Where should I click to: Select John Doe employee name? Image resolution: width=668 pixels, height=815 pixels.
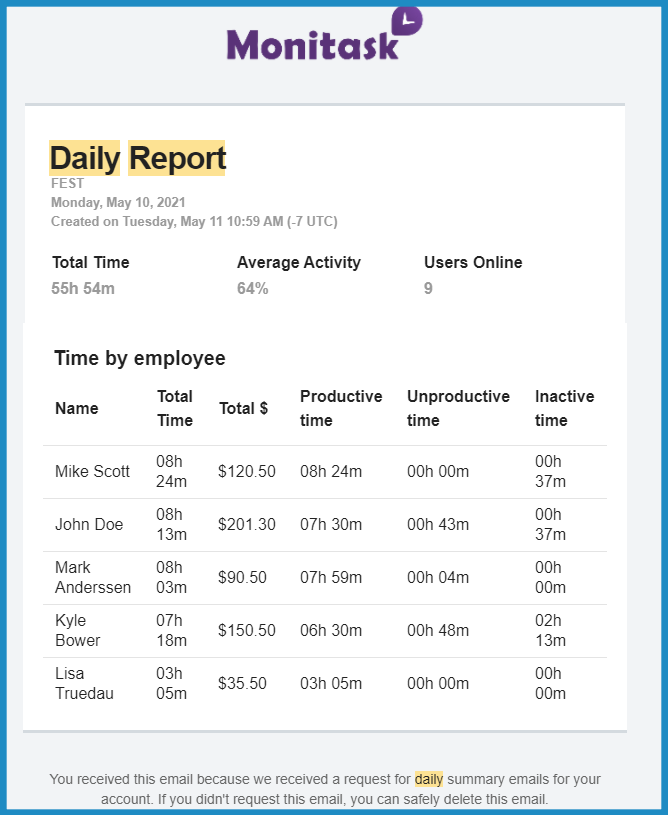tap(89, 524)
